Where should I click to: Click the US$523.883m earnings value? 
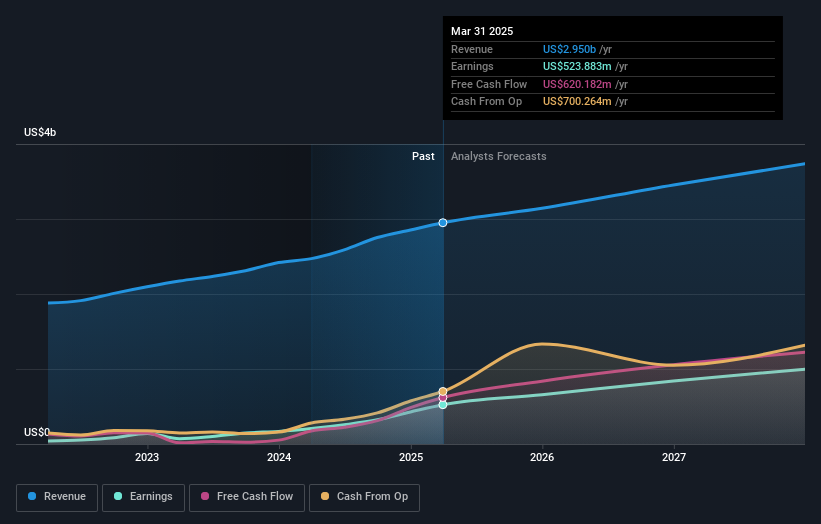tap(577, 66)
